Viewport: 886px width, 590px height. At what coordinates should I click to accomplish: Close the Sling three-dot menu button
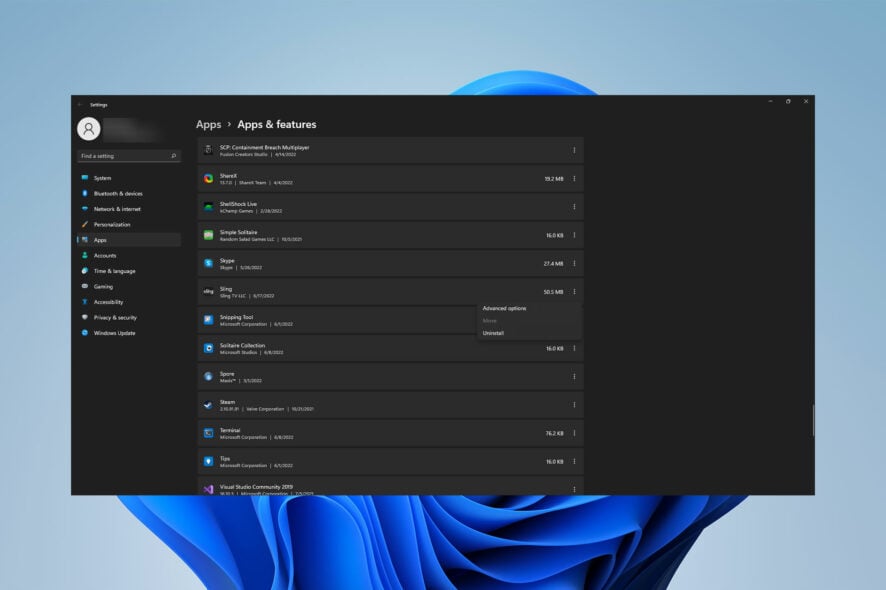click(x=574, y=292)
